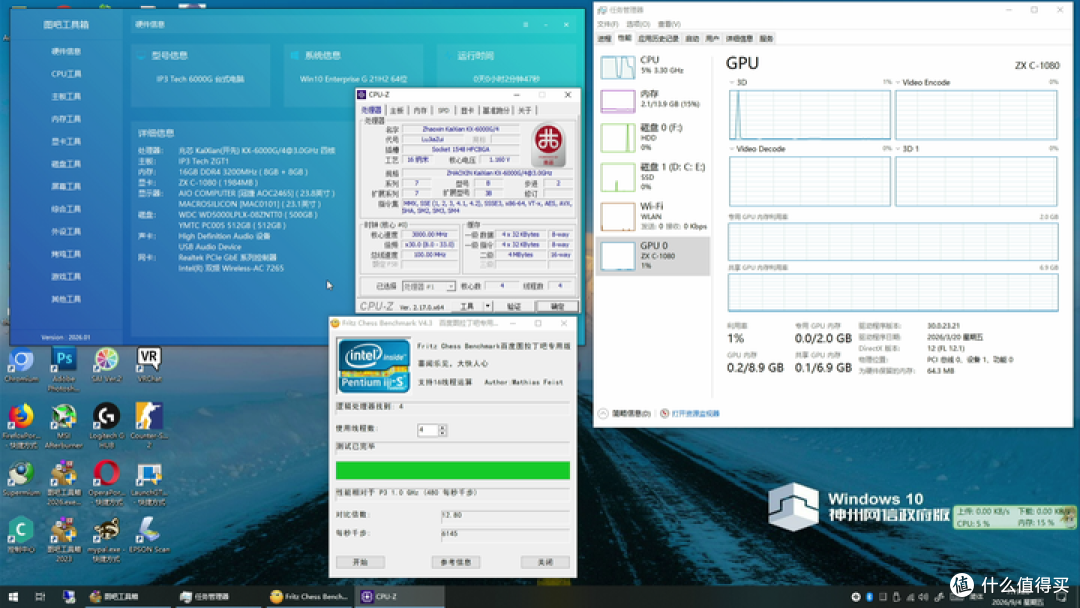Switch to 服务 tab in Task Manager

pyautogui.click(x=766, y=39)
